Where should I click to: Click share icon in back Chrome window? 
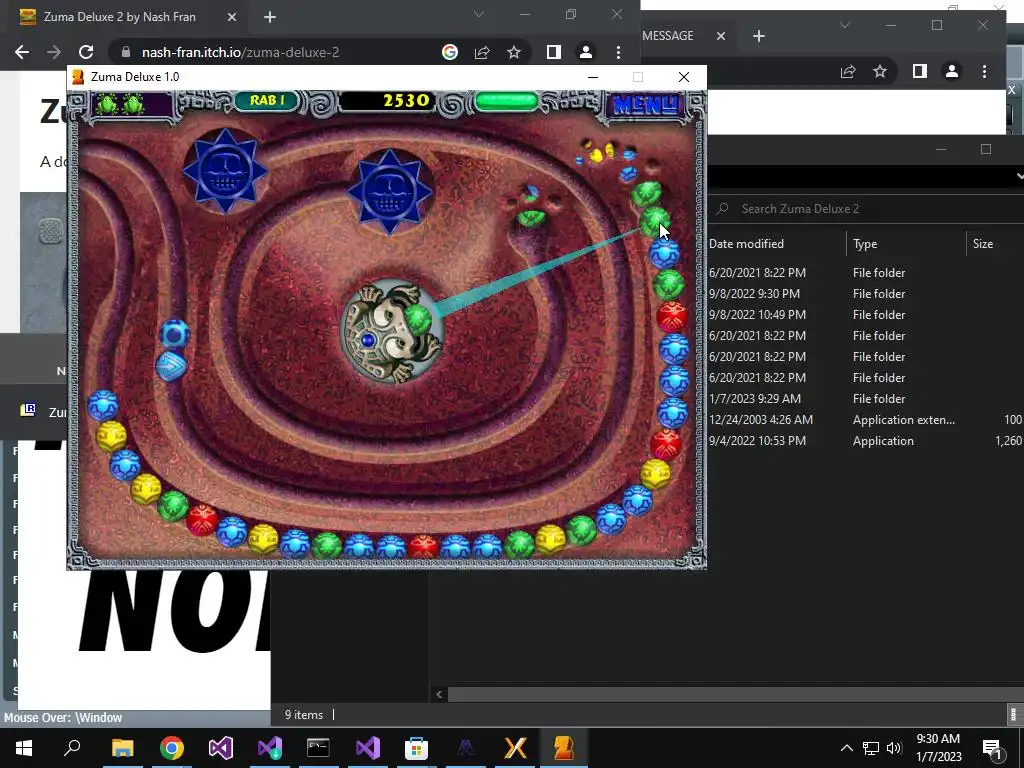click(848, 71)
